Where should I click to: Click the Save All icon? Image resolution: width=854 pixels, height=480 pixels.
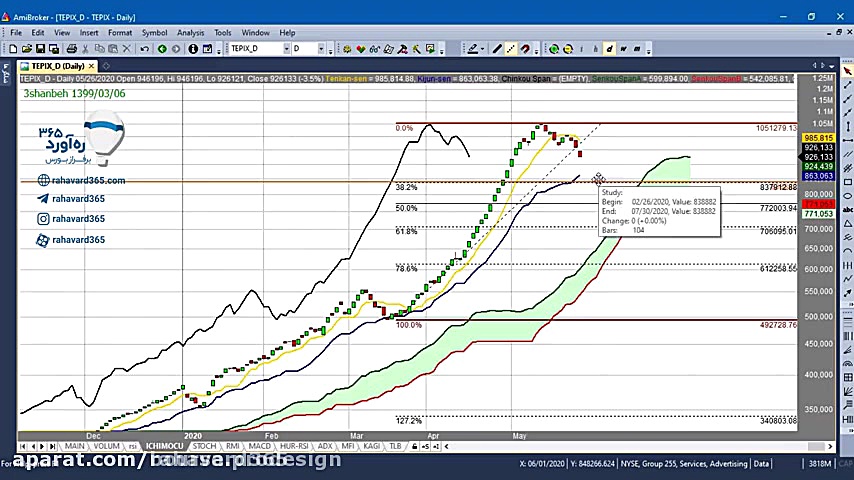point(54,49)
